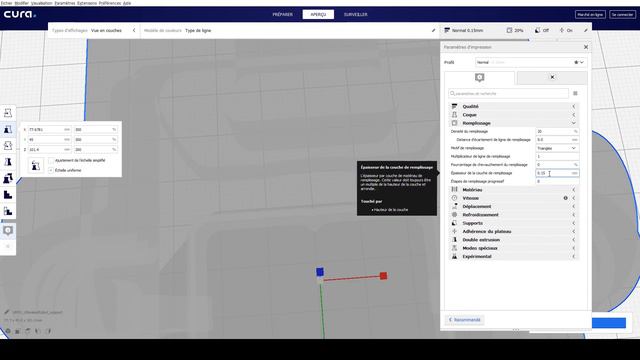640x360 pixels.
Task: Open the Profil dropdown
Action: tap(531, 62)
